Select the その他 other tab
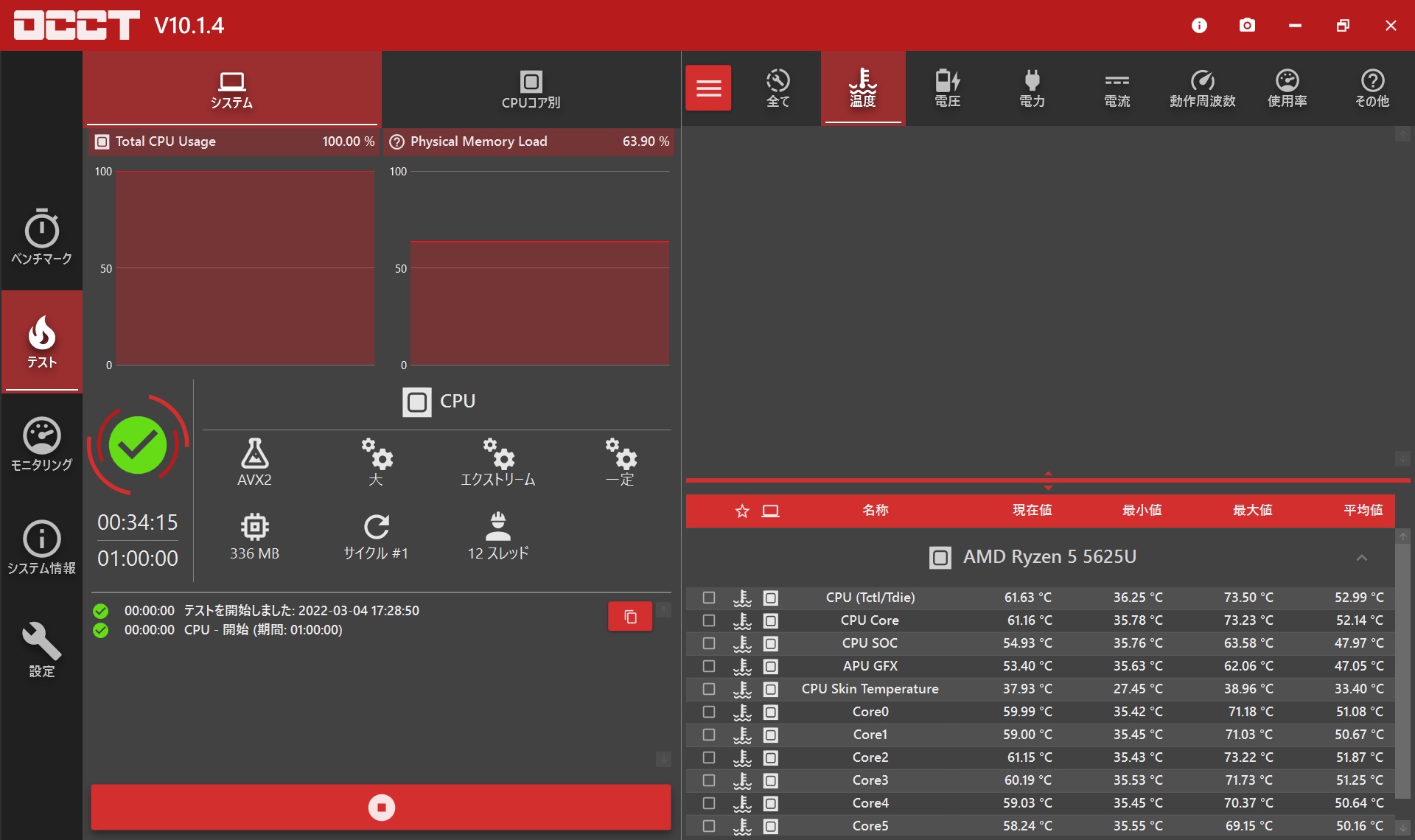Viewport: 1415px width, 840px height. pos(1372,88)
